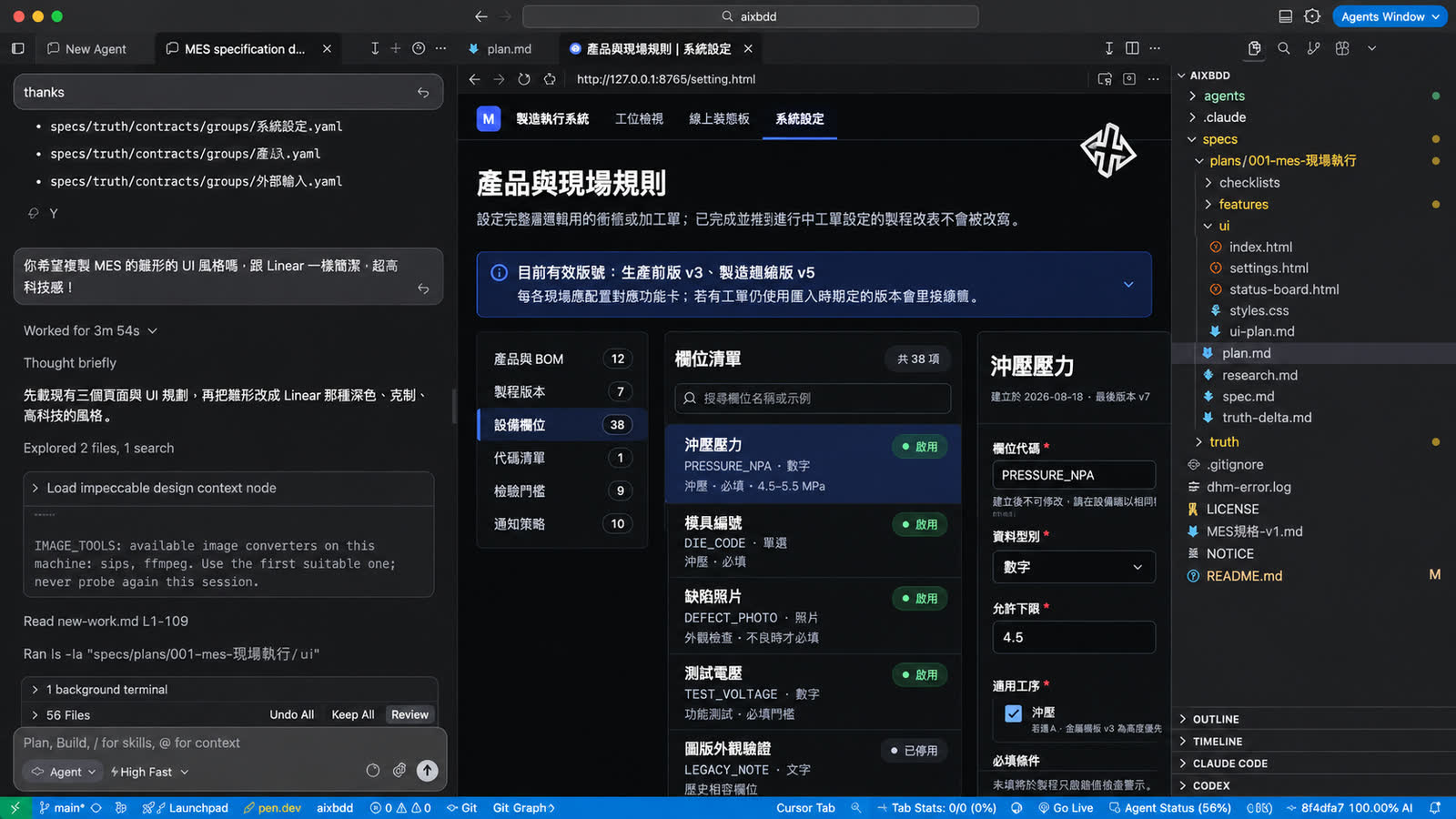Image resolution: width=1456 pixels, height=819 pixels.
Task: Click the M logo of 製造執行系統
Action: pyautogui.click(x=489, y=118)
